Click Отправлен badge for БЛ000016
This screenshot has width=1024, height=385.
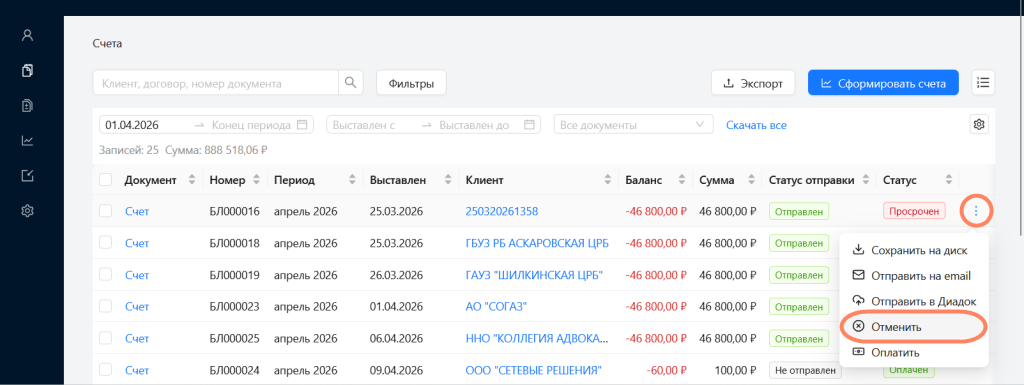[x=799, y=211]
